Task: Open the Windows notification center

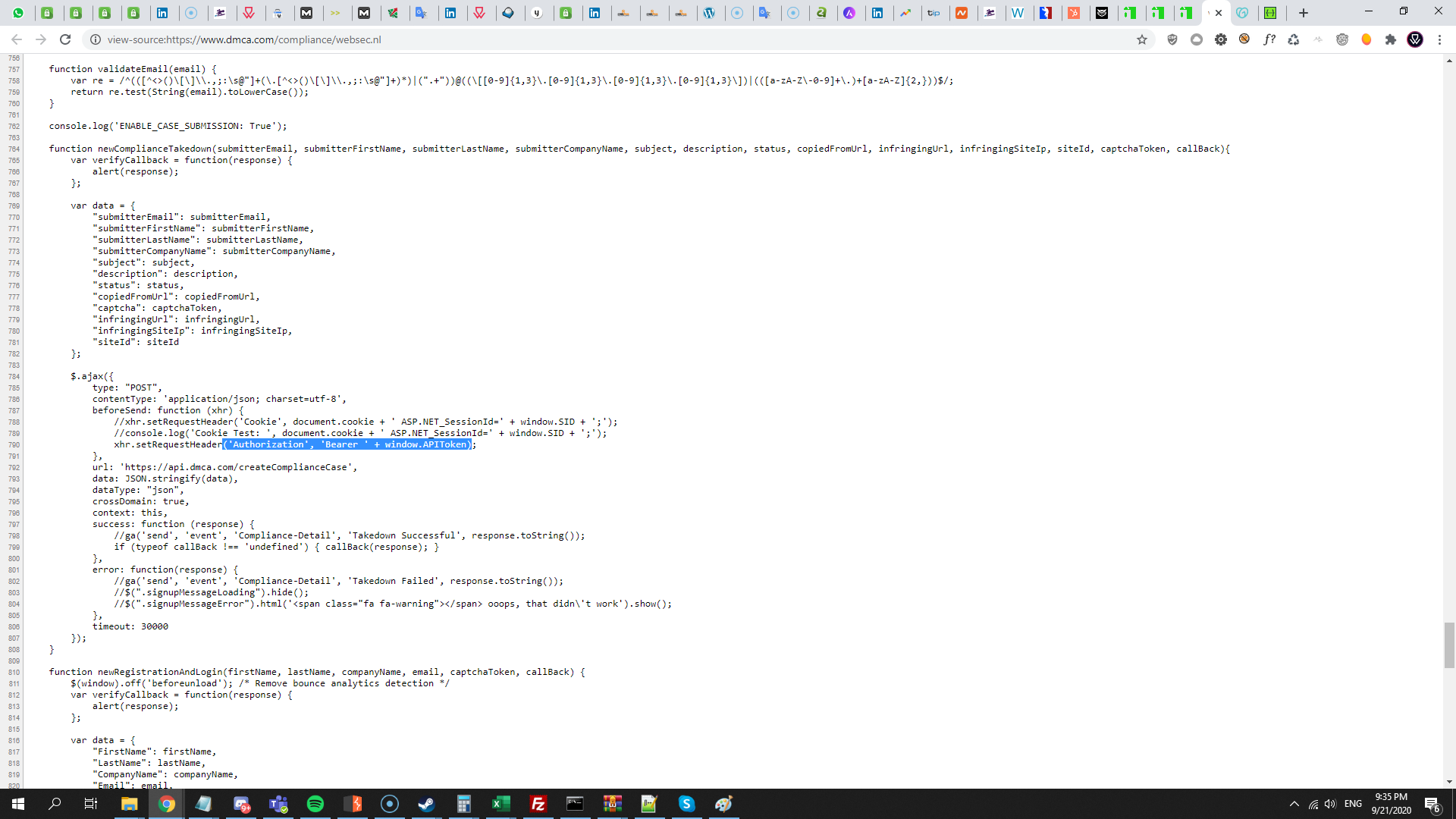Action: pyautogui.click(x=1432, y=804)
